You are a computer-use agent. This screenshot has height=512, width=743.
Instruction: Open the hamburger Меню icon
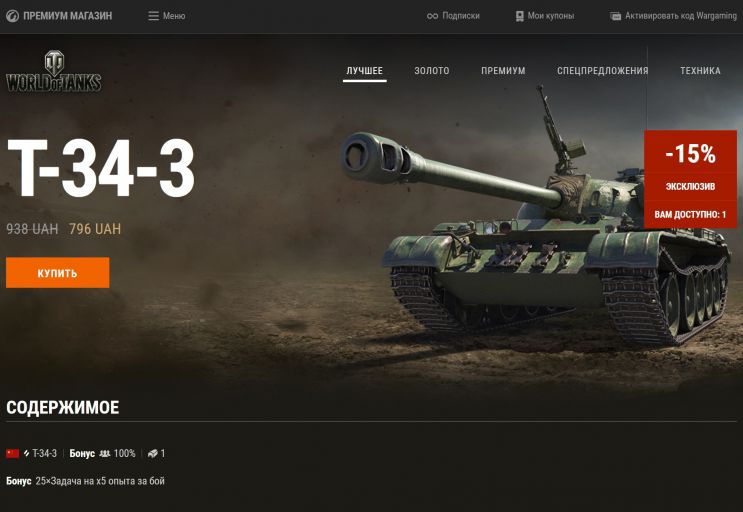pyautogui.click(x=154, y=16)
